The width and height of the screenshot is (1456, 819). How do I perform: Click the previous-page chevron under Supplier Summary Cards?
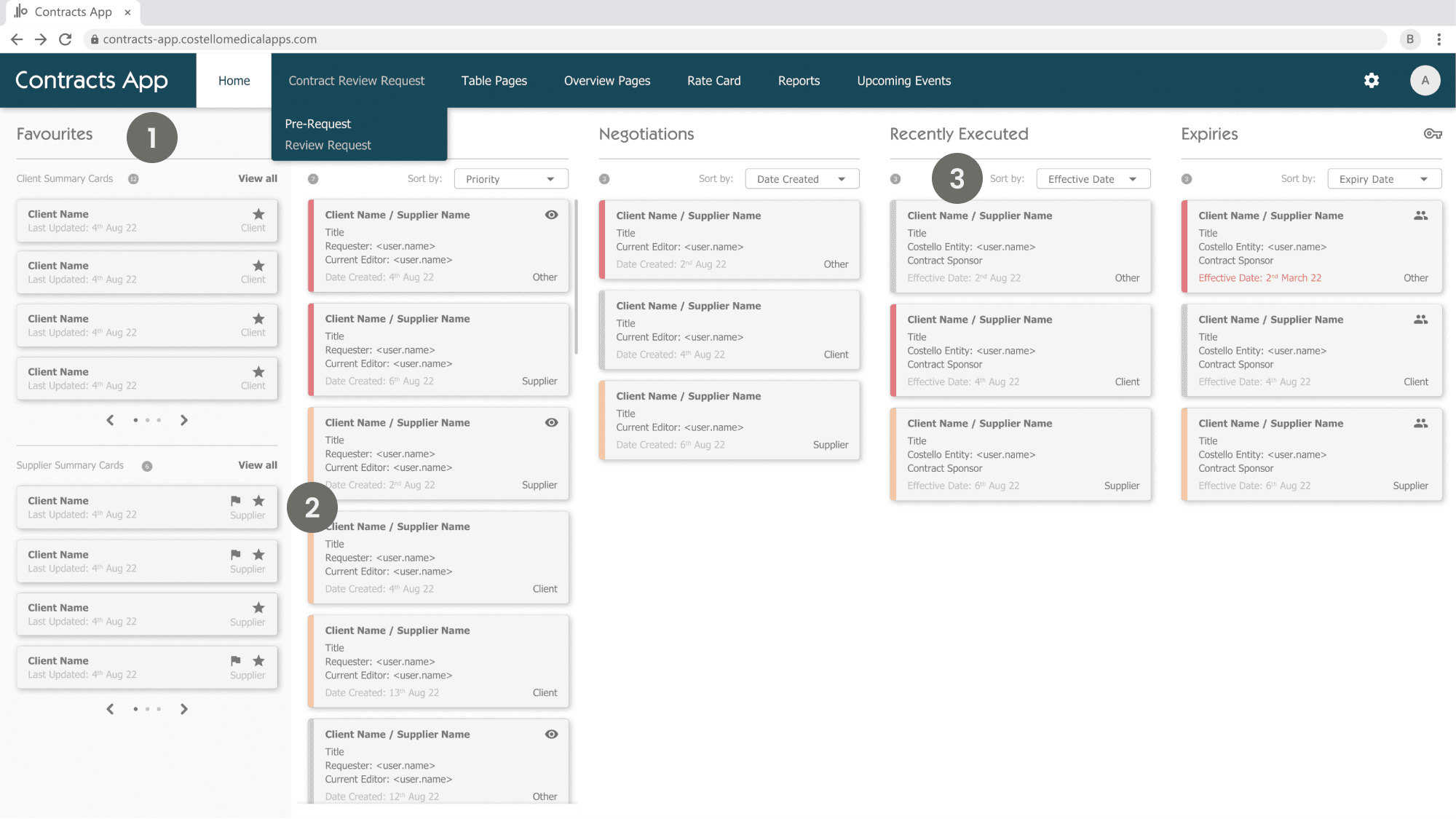[x=110, y=708]
